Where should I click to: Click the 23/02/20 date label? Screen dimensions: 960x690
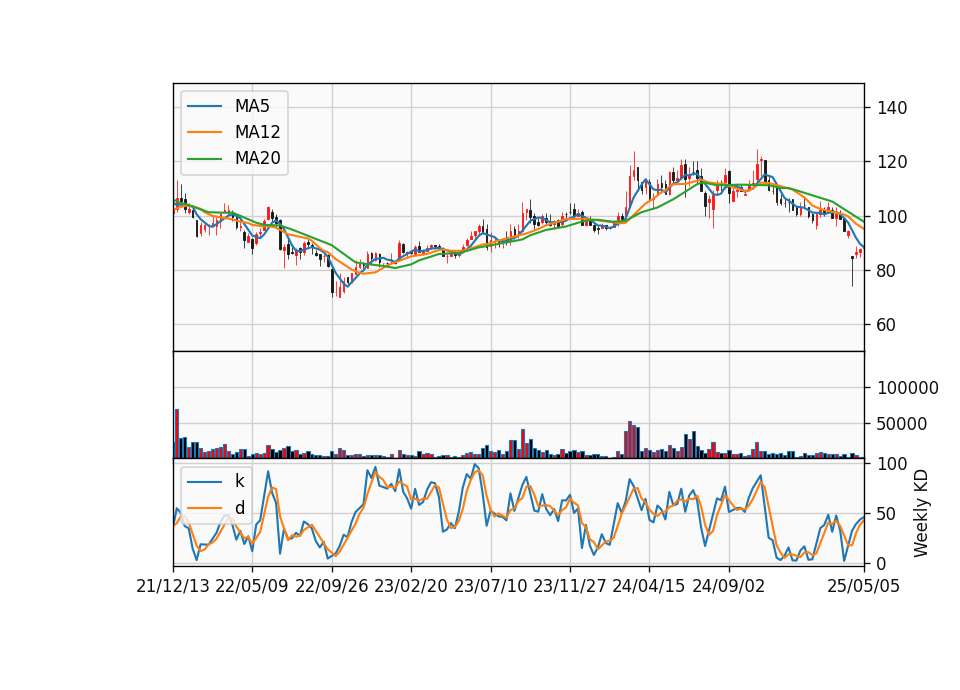pyautogui.click(x=411, y=587)
